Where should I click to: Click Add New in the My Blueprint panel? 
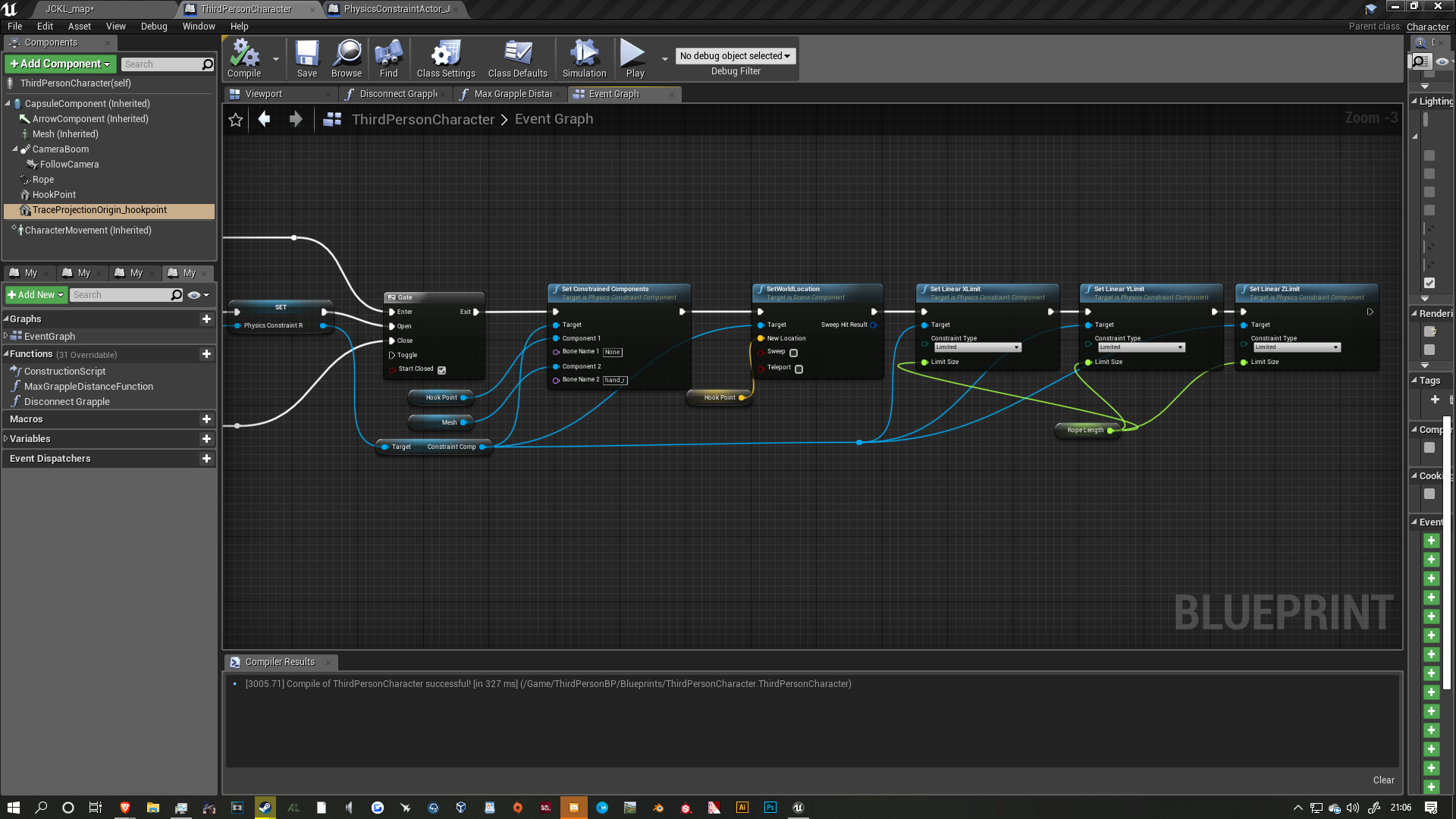point(35,294)
